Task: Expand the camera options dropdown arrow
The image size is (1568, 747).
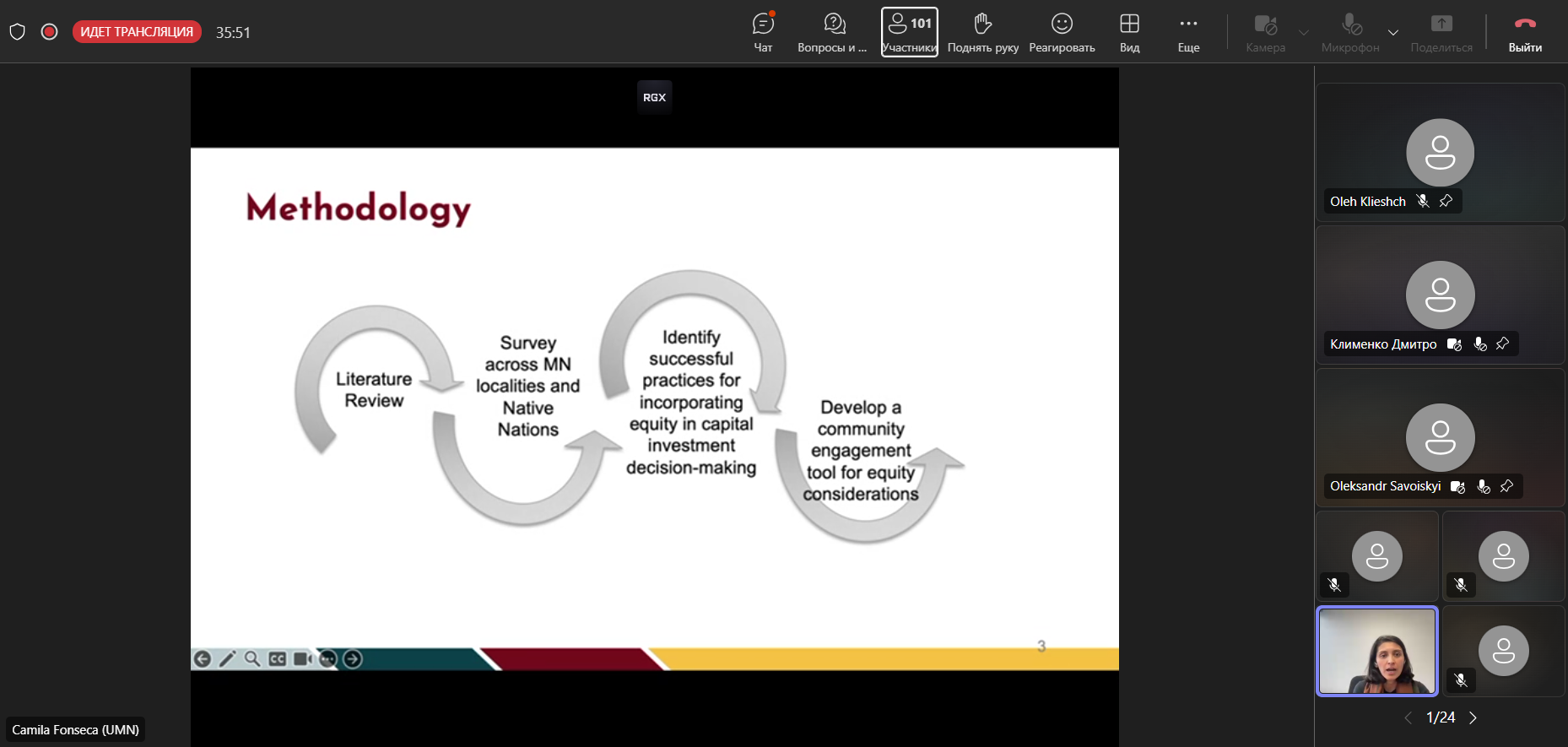Action: [x=1304, y=33]
